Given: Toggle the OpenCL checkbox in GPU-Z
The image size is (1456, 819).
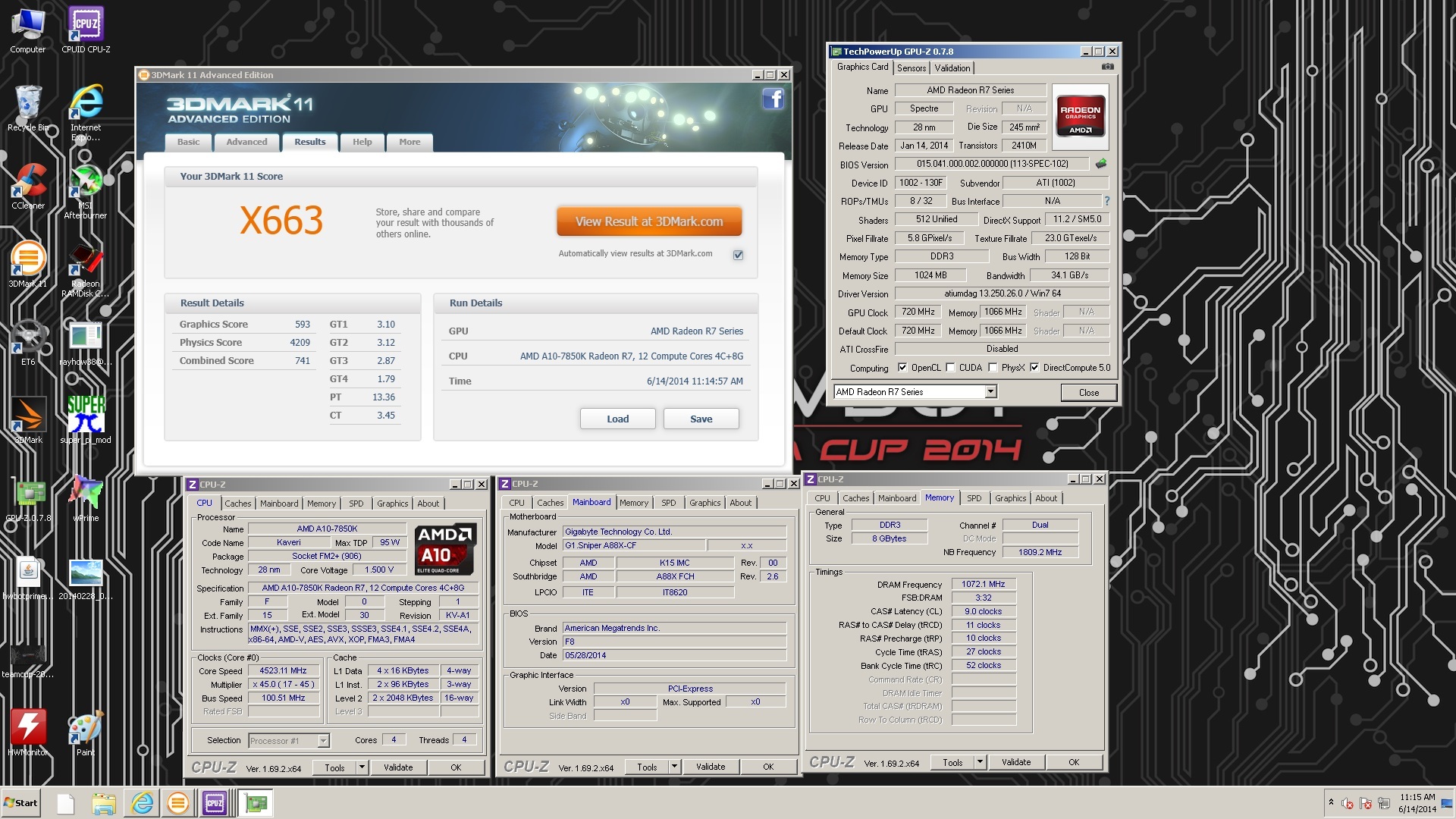Looking at the screenshot, I should 902,368.
